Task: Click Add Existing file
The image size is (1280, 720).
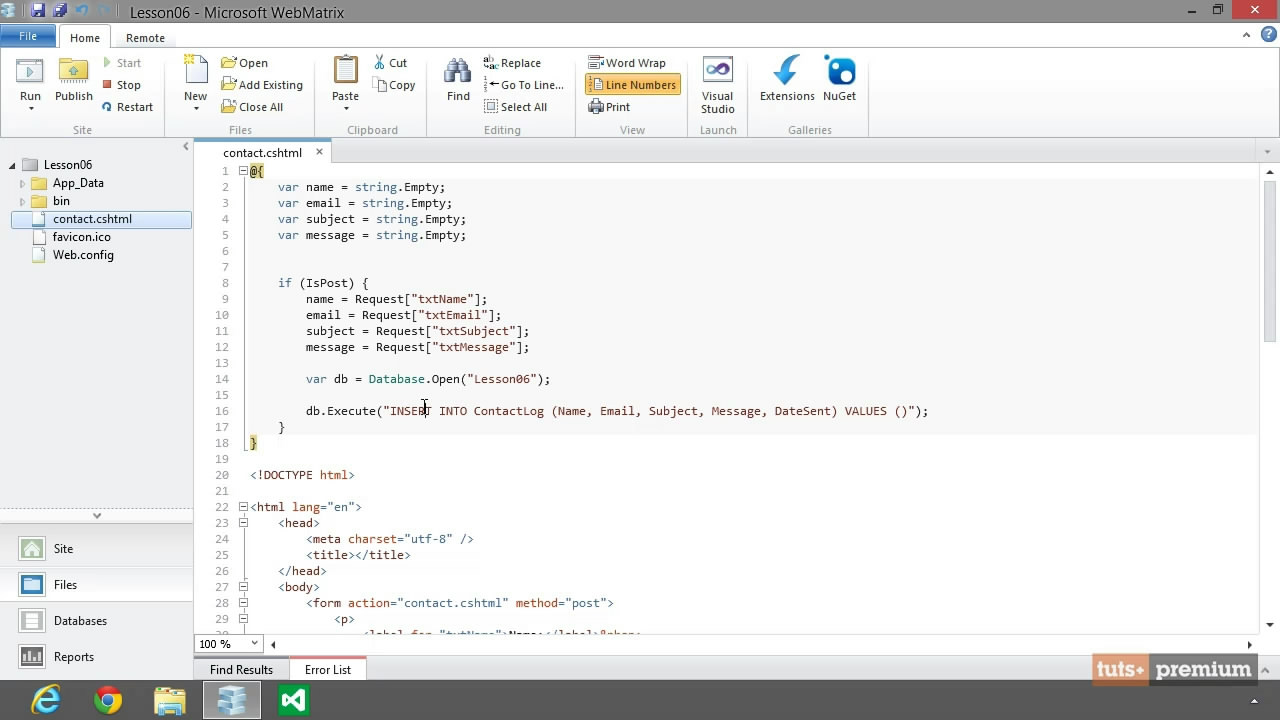Action: [x=262, y=85]
